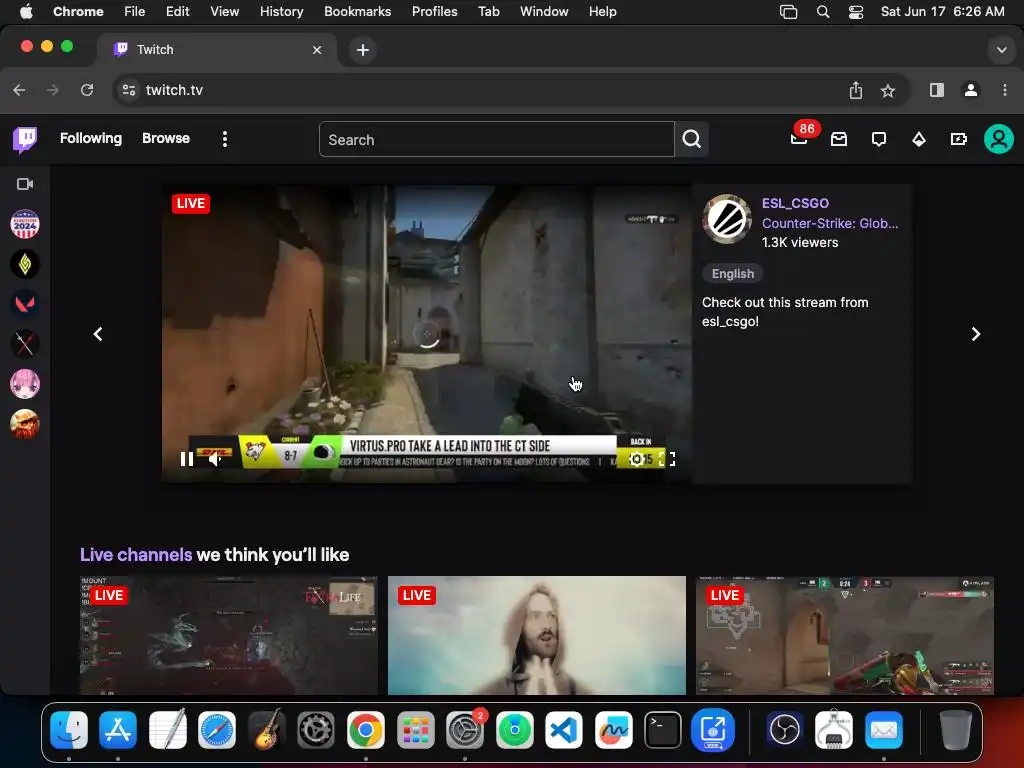Open Safari from the Dock
Image resolution: width=1024 pixels, height=768 pixels.
pyautogui.click(x=217, y=729)
